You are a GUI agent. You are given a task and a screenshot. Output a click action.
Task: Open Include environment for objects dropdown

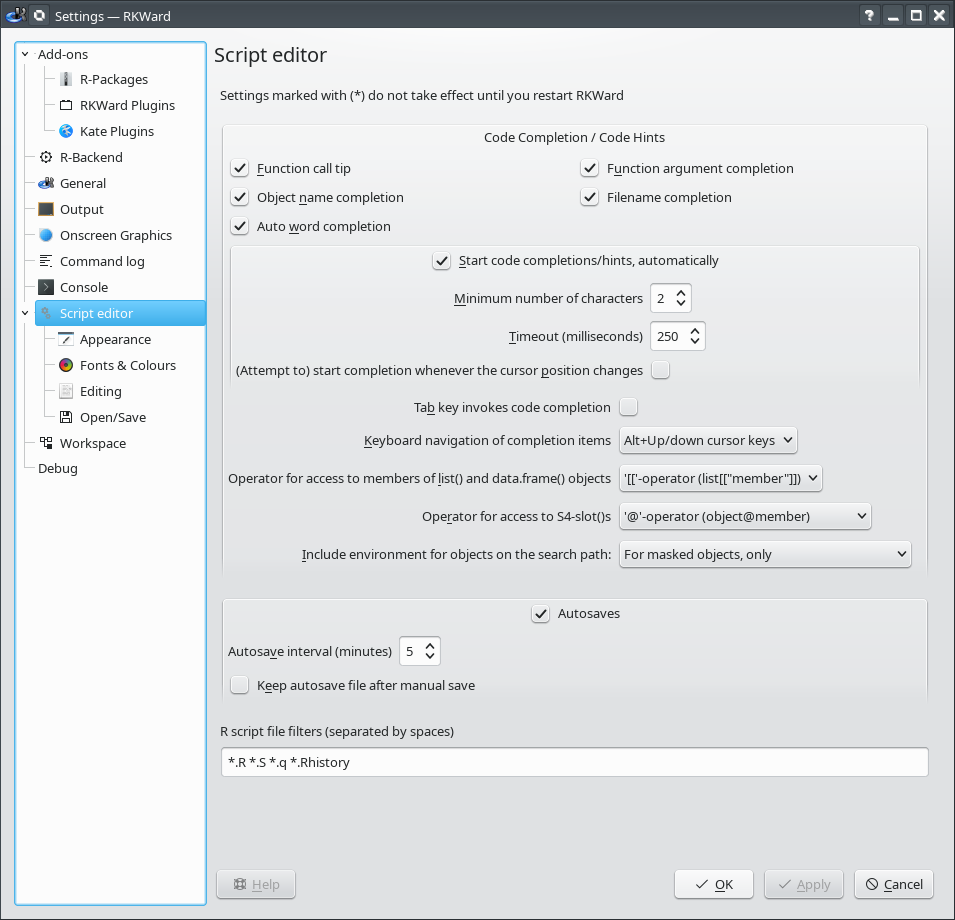coord(765,555)
